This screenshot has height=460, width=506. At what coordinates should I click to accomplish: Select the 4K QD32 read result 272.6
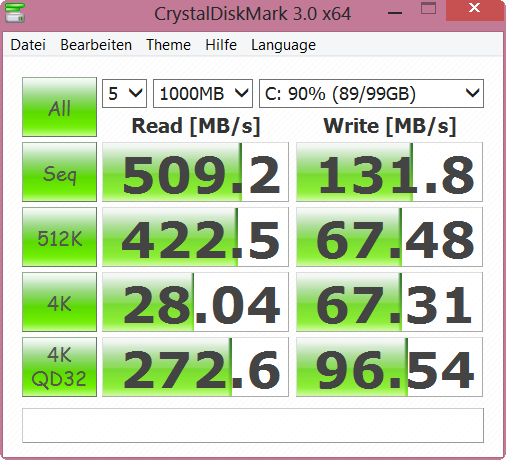coord(195,367)
